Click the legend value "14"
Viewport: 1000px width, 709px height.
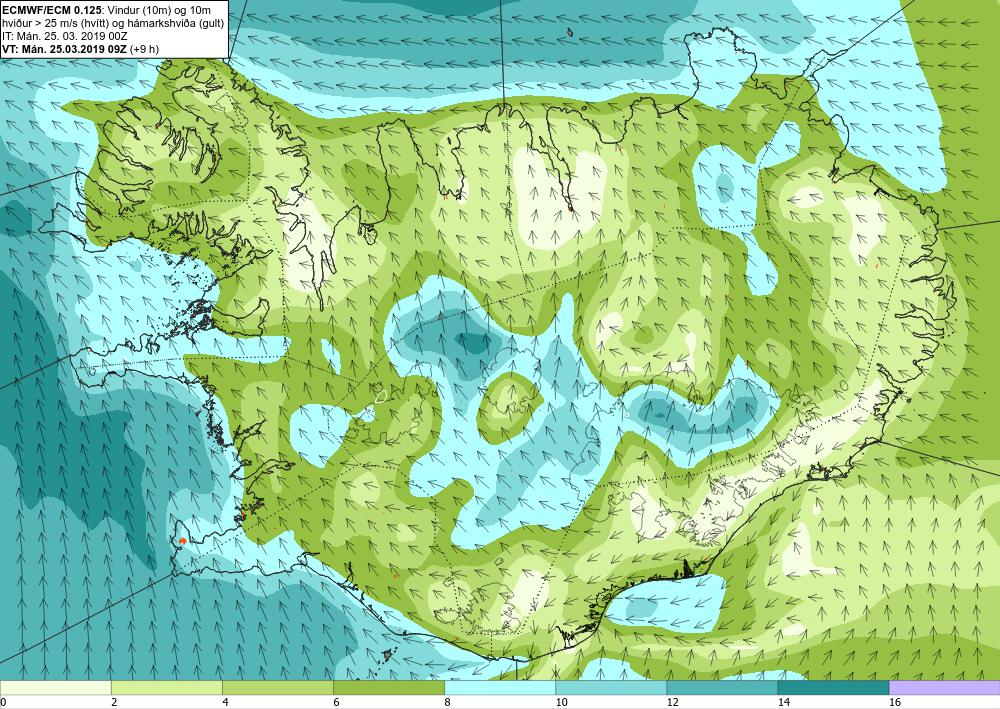tap(784, 702)
